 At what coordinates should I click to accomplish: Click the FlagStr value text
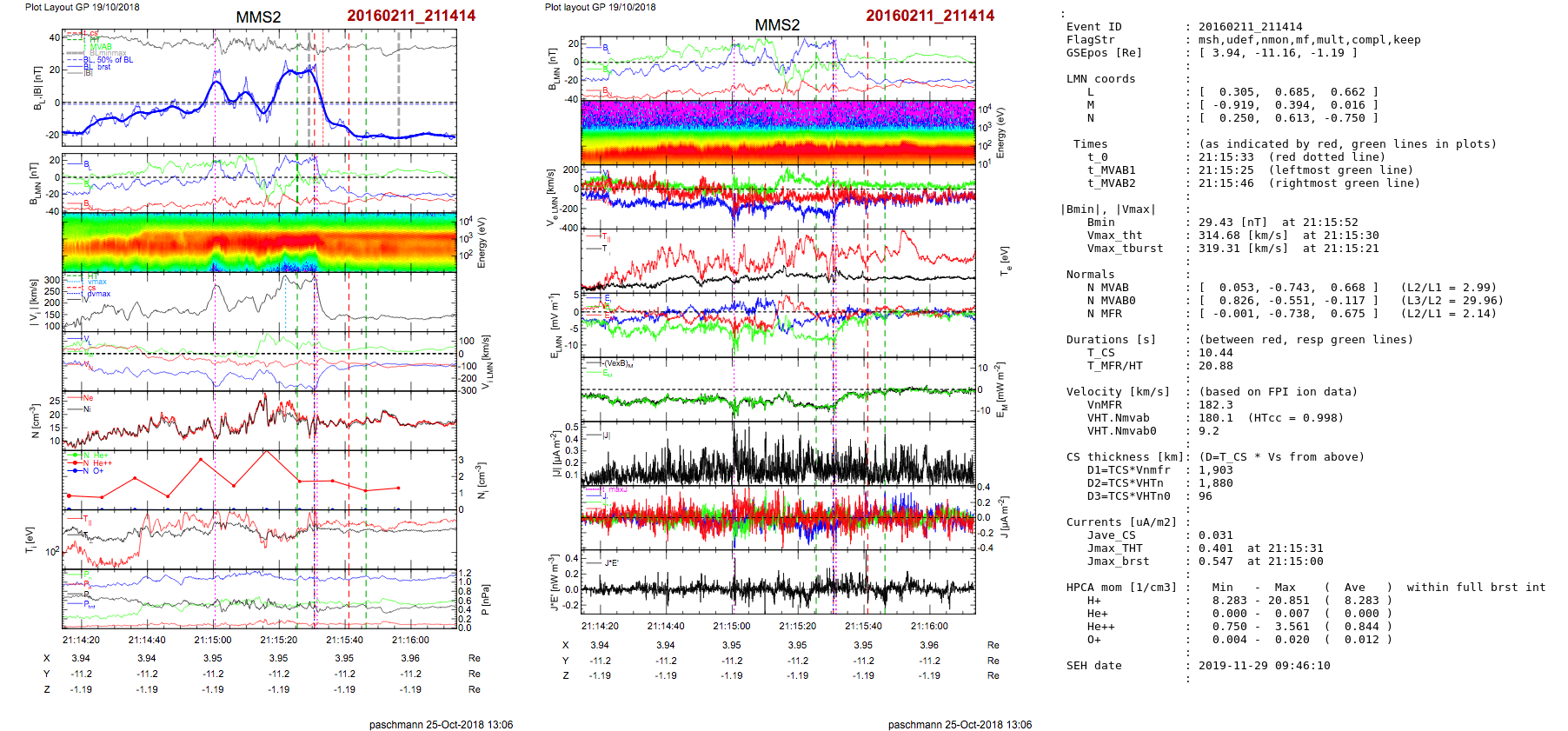(x=1309, y=40)
